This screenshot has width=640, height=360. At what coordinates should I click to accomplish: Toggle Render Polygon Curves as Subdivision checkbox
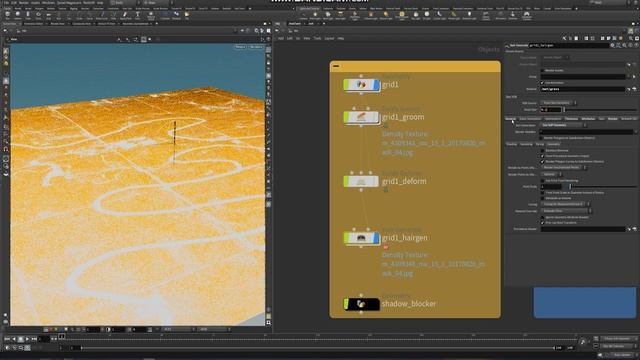point(542,162)
